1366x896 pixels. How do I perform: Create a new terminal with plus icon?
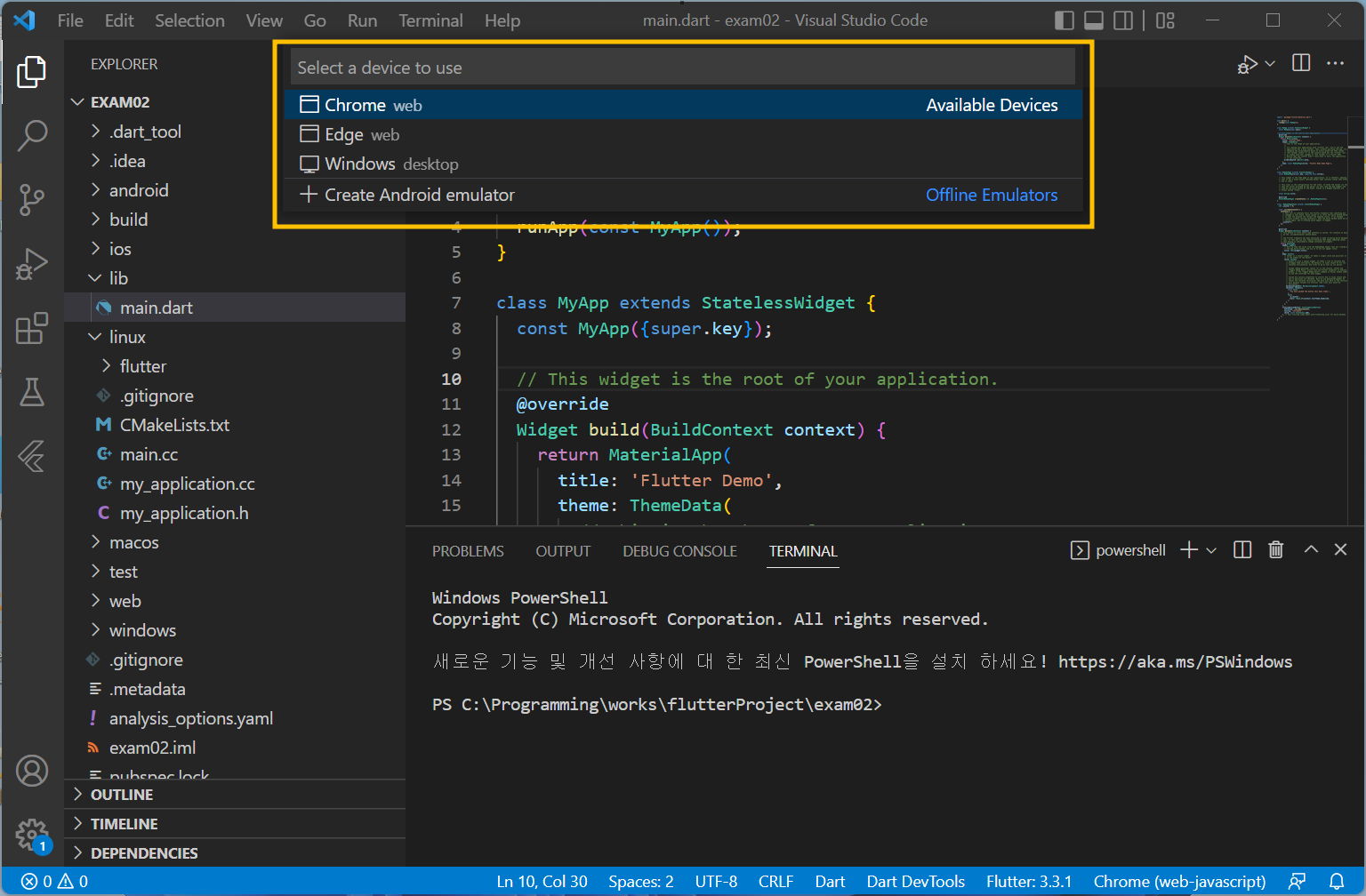[x=1189, y=550]
